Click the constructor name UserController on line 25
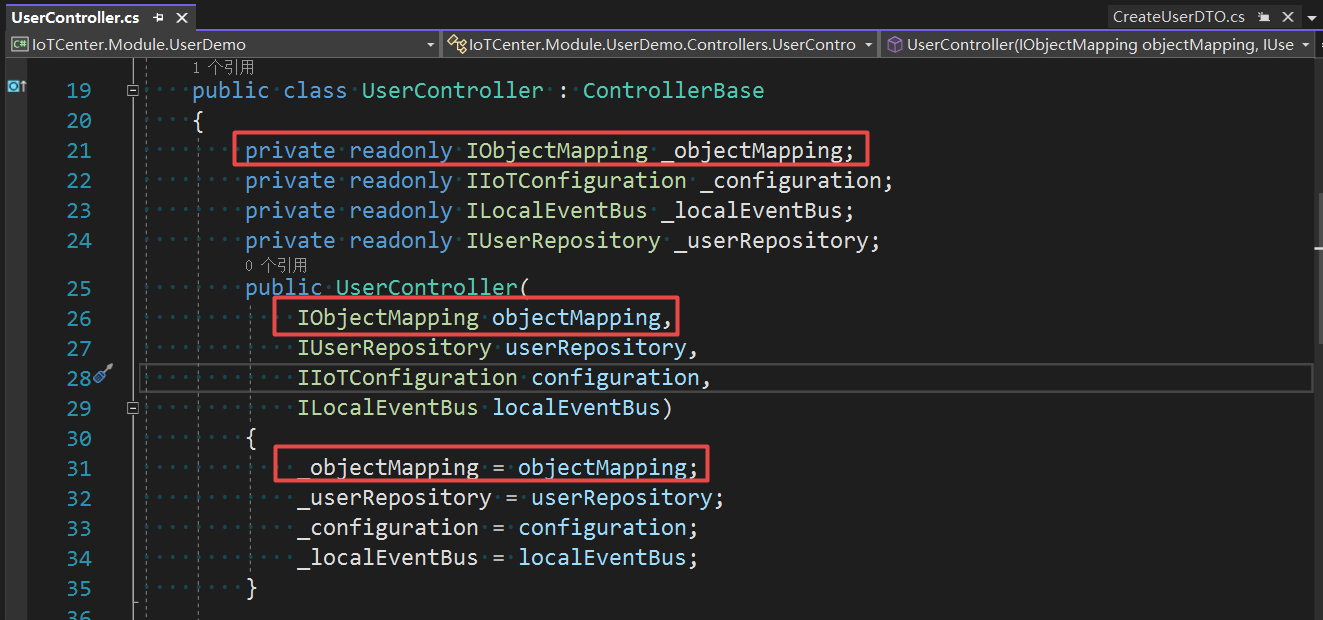This screenshot has width=1323, height=620. tap(426, 289)
